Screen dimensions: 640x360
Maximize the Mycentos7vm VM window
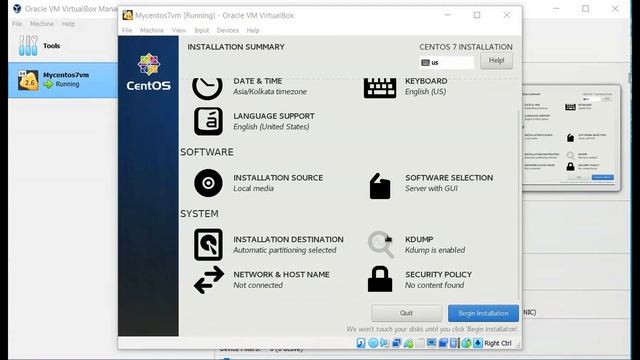(477, 15)
